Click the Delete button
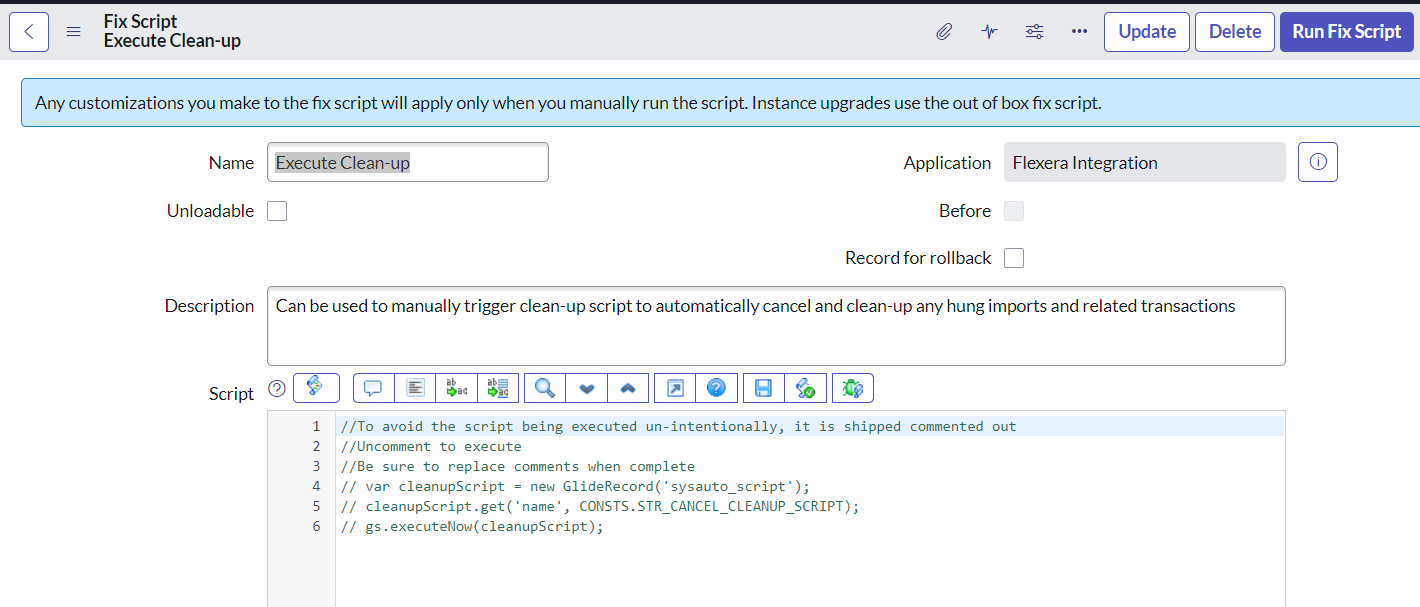This screenshot has width=1420, height=607. coord(1235,31)
